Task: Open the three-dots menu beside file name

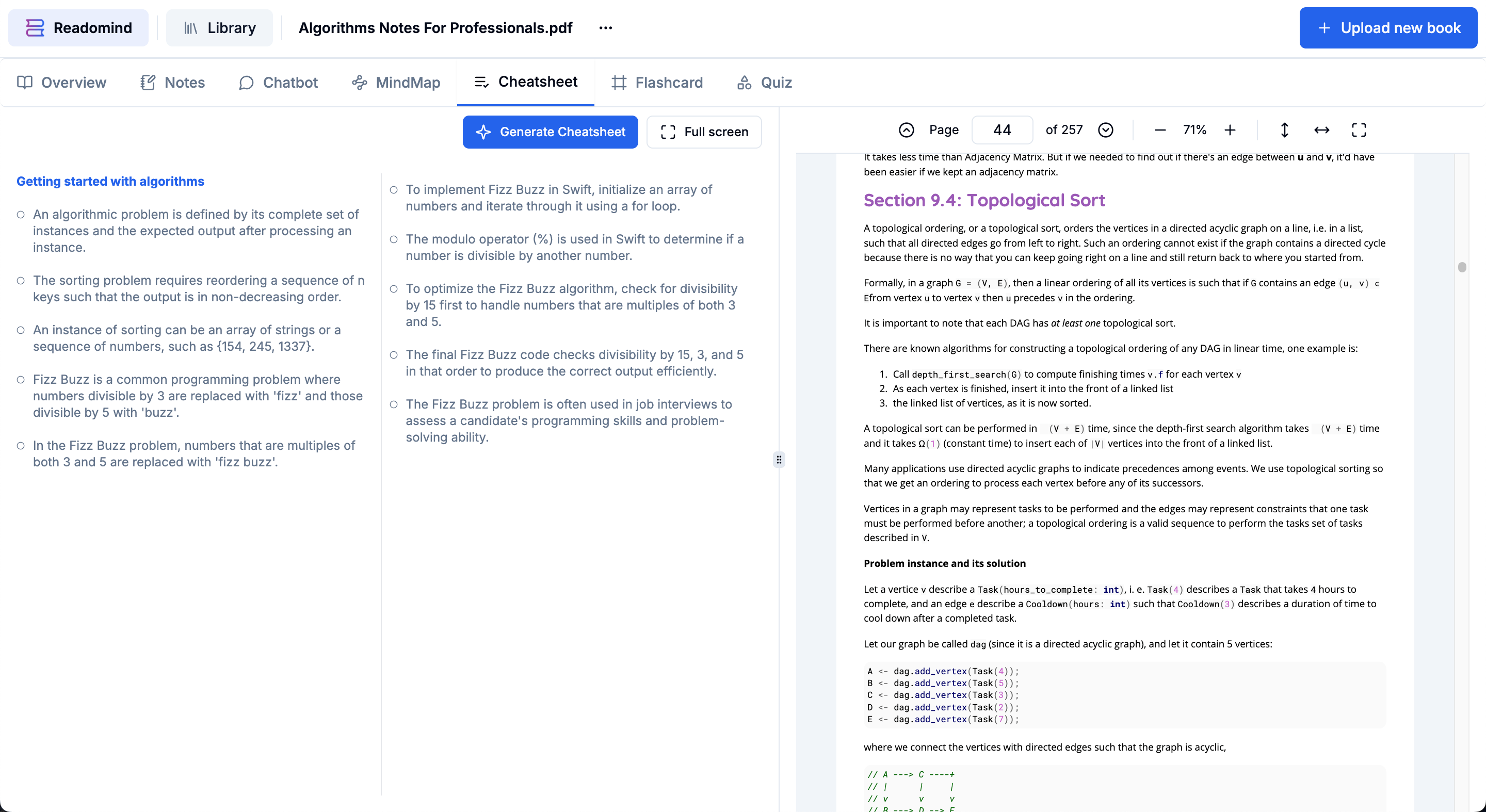Action: pos(605,28)
